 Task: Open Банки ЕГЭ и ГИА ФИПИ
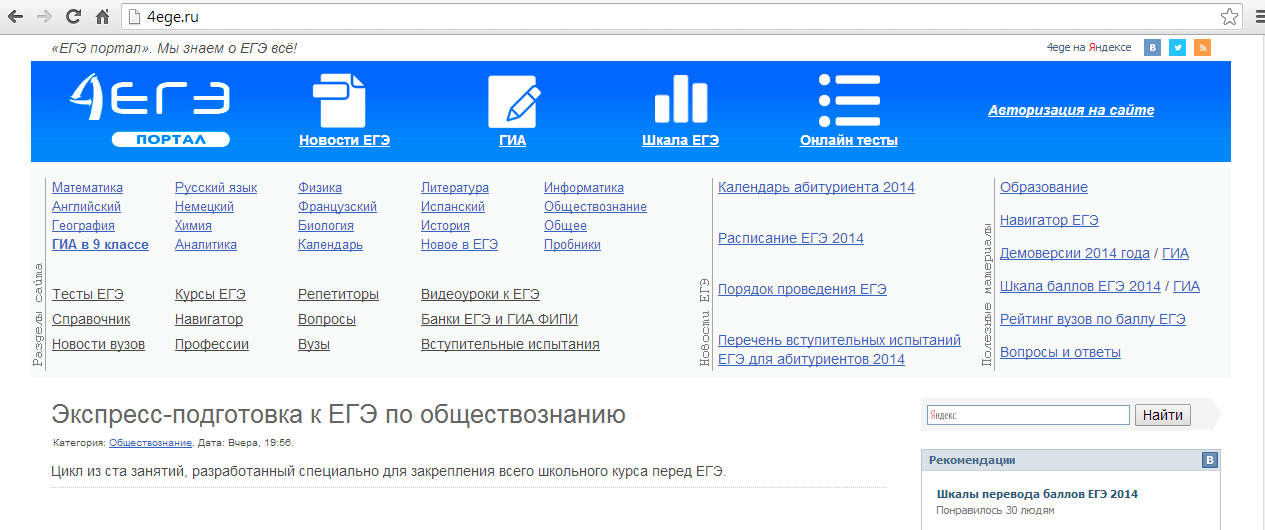[x=499, y=319]
